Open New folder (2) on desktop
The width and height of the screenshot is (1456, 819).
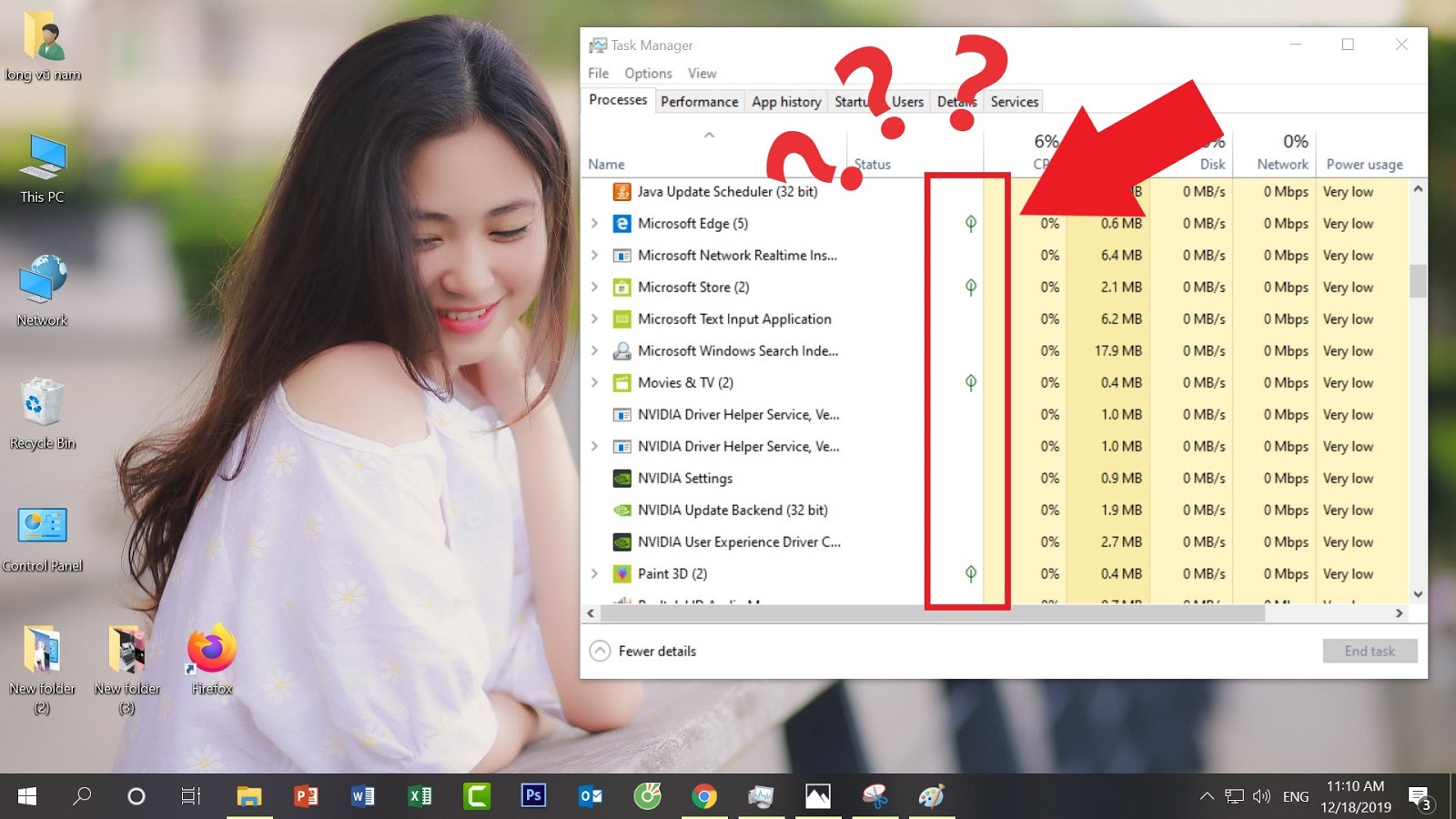43,669
